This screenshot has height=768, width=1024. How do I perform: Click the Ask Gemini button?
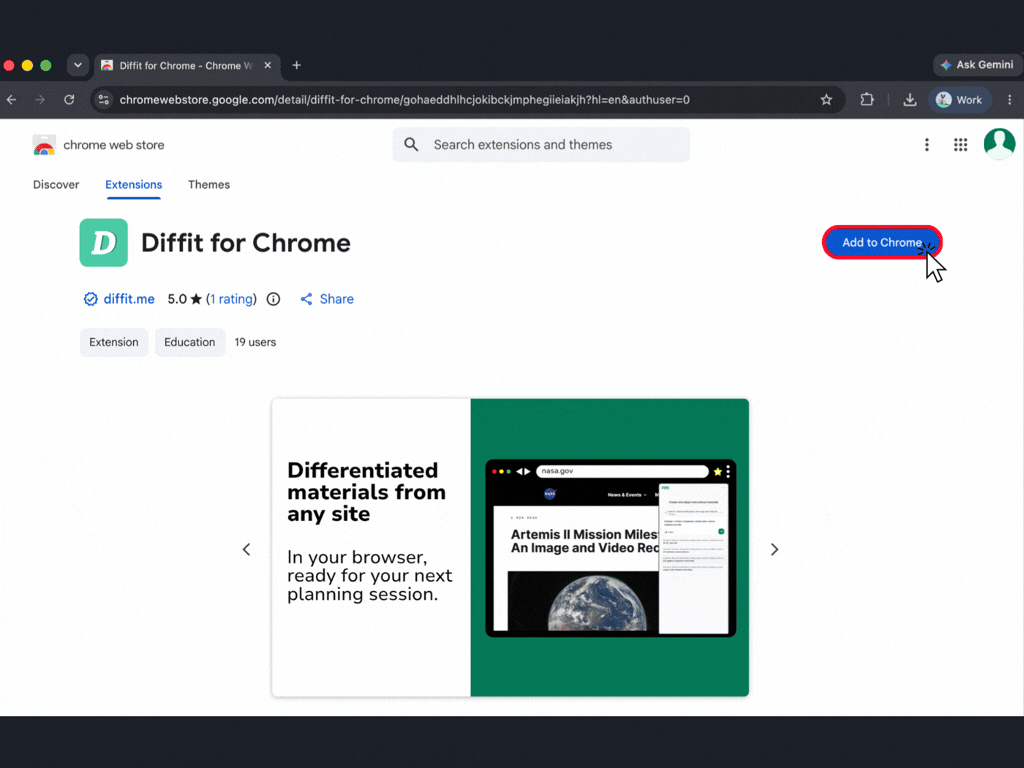pyautogui.click(x=977, y=65)
